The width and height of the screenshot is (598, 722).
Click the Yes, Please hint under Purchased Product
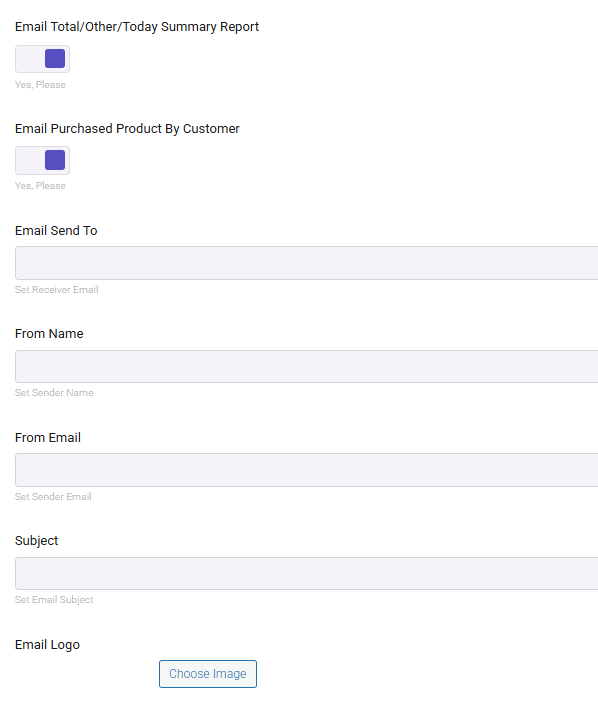pyautogui.click(x=41, y=186)
